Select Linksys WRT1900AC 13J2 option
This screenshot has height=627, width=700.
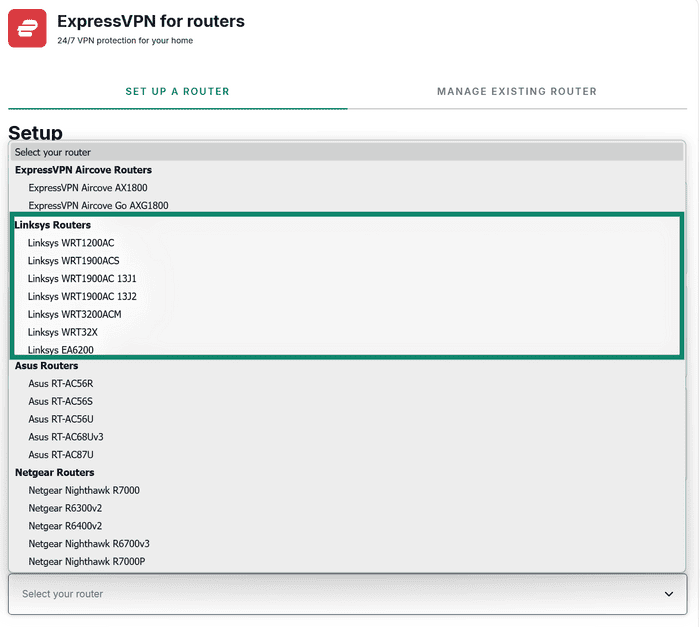pyautogui.click(x=347, y=297)
